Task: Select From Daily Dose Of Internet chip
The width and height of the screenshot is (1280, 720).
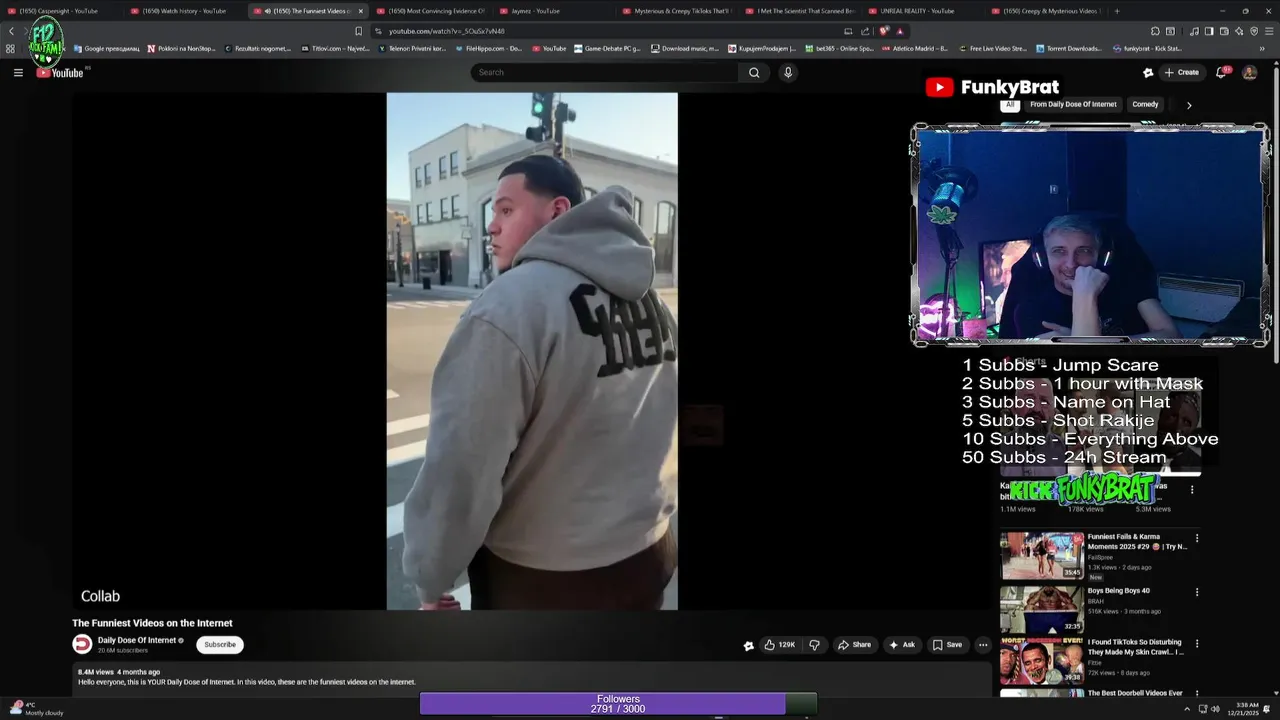Action: (1073, 104)
